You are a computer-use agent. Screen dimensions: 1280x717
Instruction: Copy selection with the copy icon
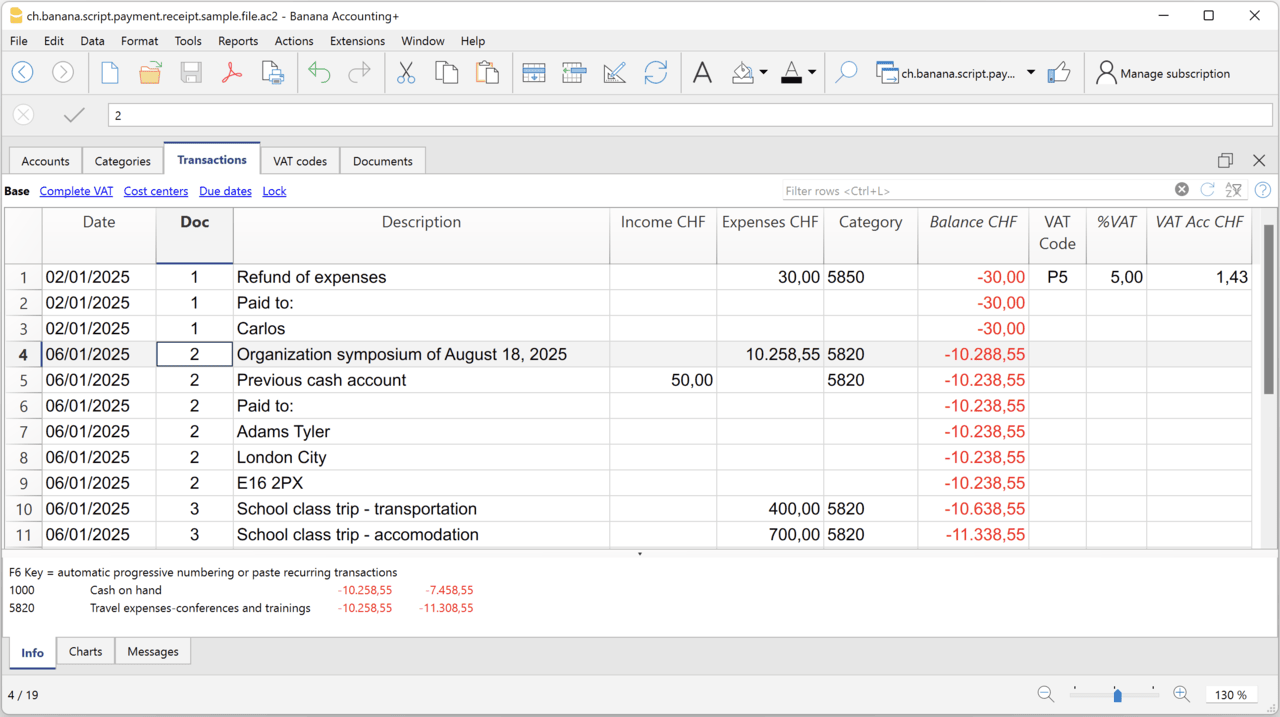click(x=447, y=73)
